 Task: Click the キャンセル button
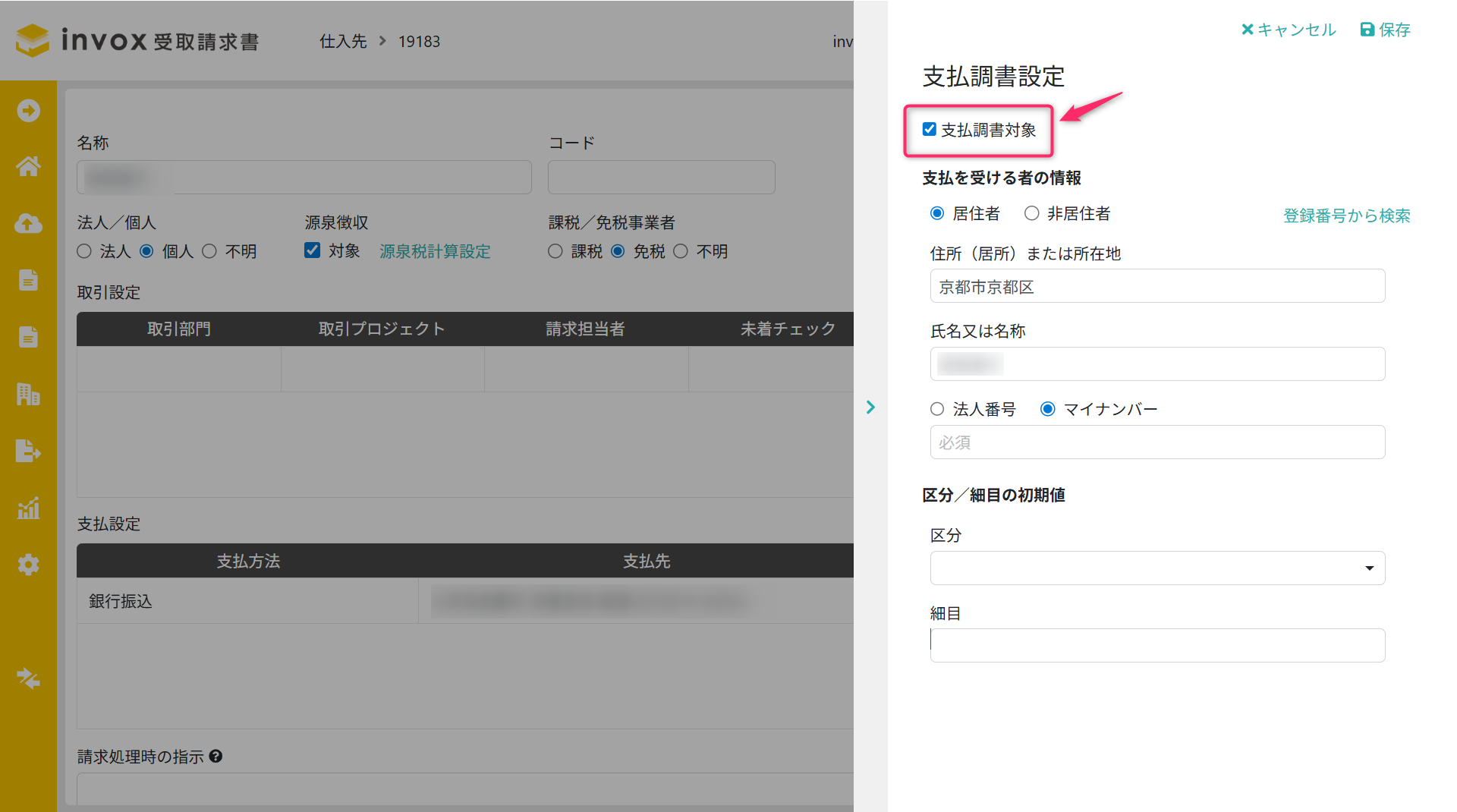point(1289,30)
